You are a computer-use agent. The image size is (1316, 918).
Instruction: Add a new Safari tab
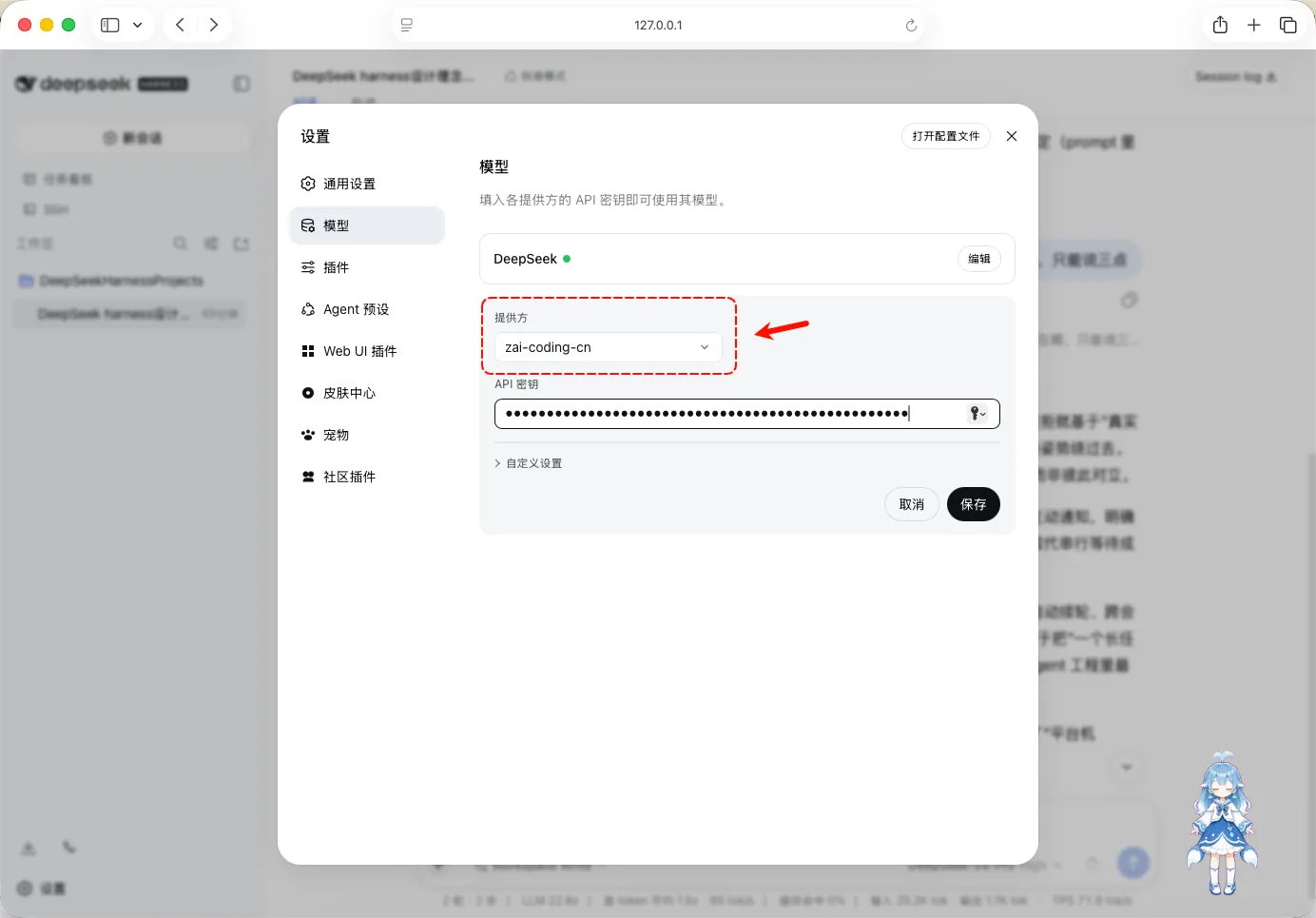1254,25
